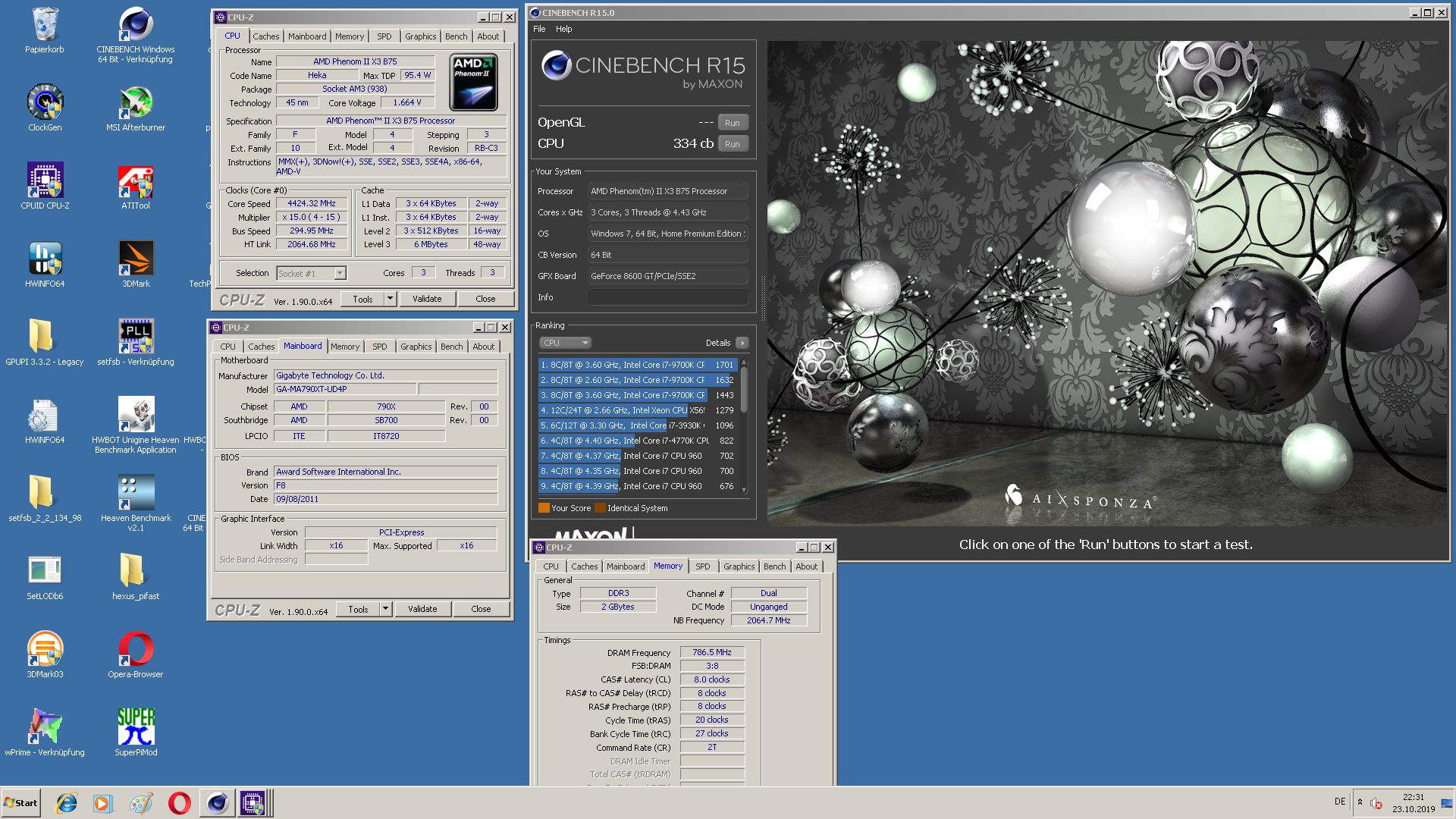This screenshot has height=819, width=1456.
Task: Open the CINEBENCH Windows 64 Bit shortcut
Action: pyautogui.click(x=135, y=35)
